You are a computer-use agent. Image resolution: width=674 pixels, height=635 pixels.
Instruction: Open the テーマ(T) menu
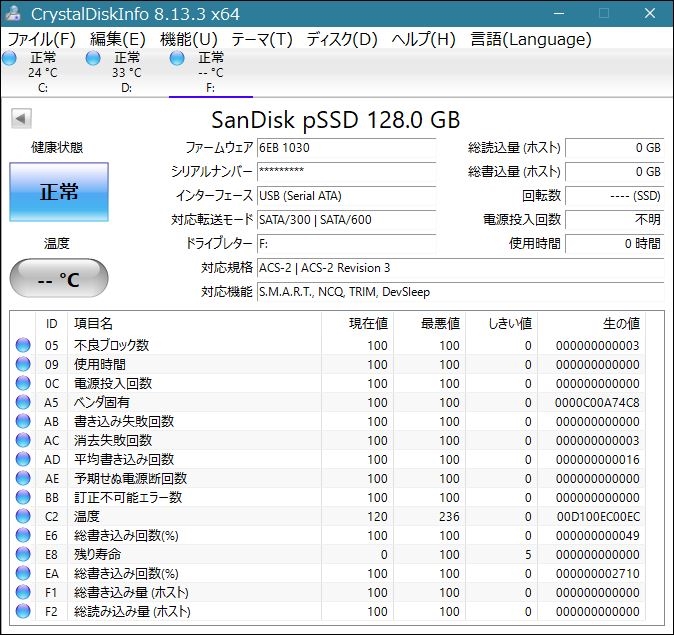coord(262,40)
